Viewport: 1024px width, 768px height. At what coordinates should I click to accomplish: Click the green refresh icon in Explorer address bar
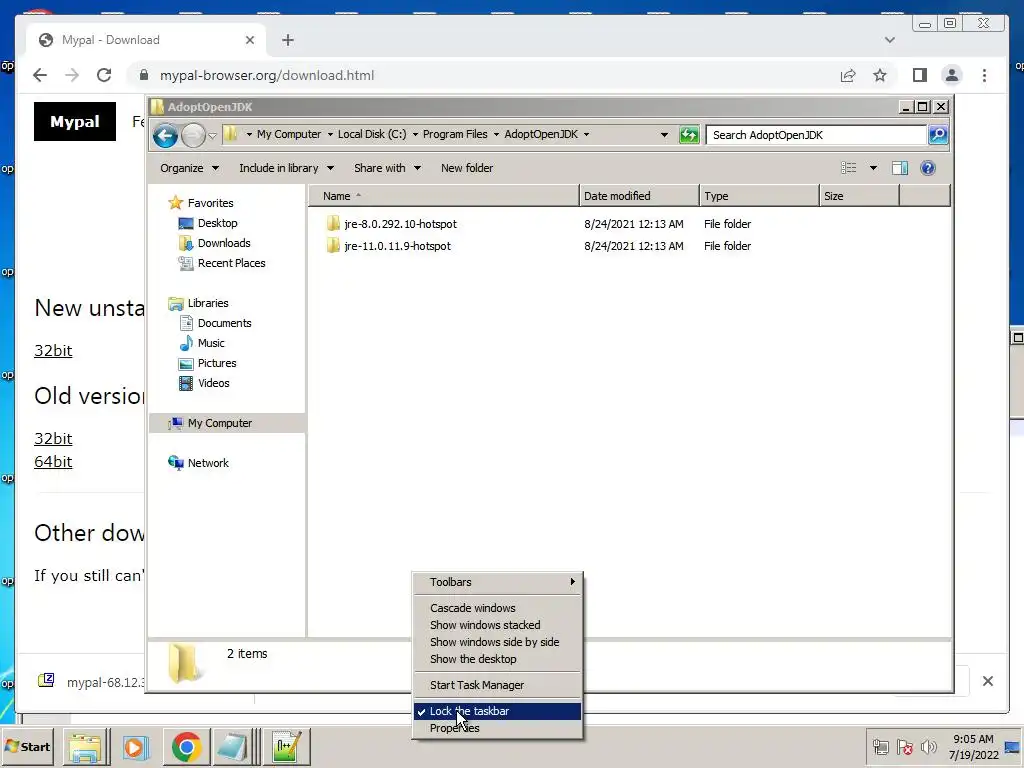pyautogui.click(x=689, y=135)
